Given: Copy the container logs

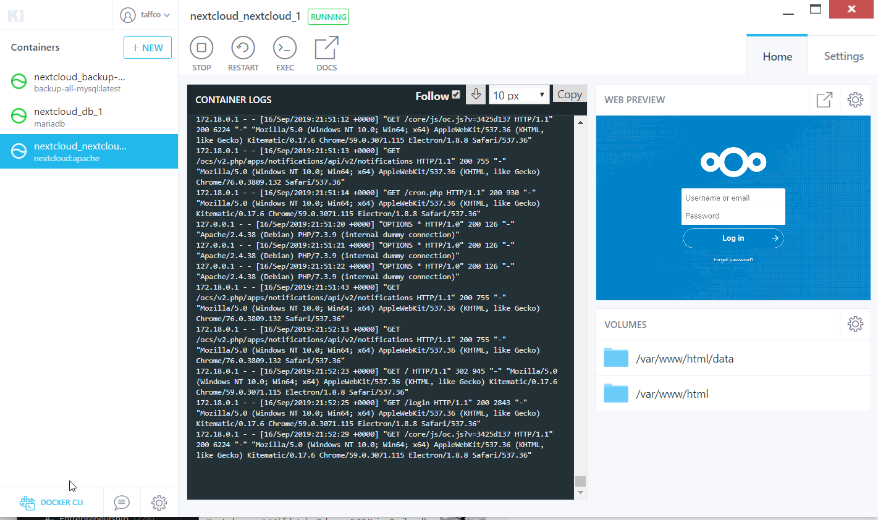Looking at the screenshot, I should pyautogui.click(x=569, y=95).
